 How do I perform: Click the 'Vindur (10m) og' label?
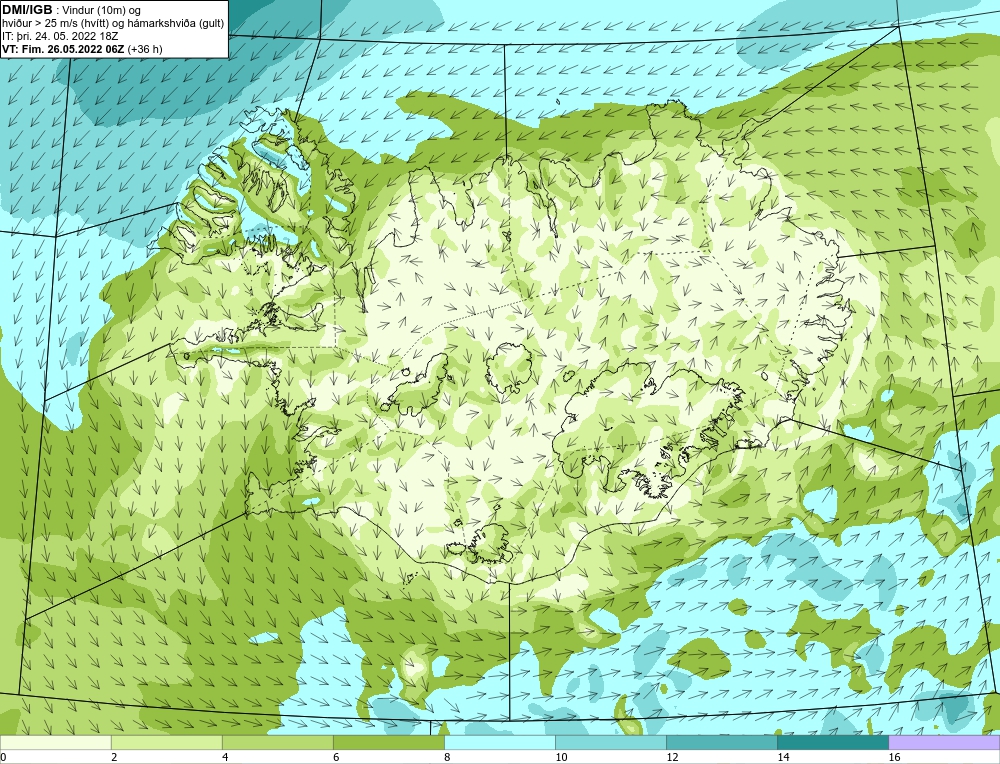pos(101,10)
